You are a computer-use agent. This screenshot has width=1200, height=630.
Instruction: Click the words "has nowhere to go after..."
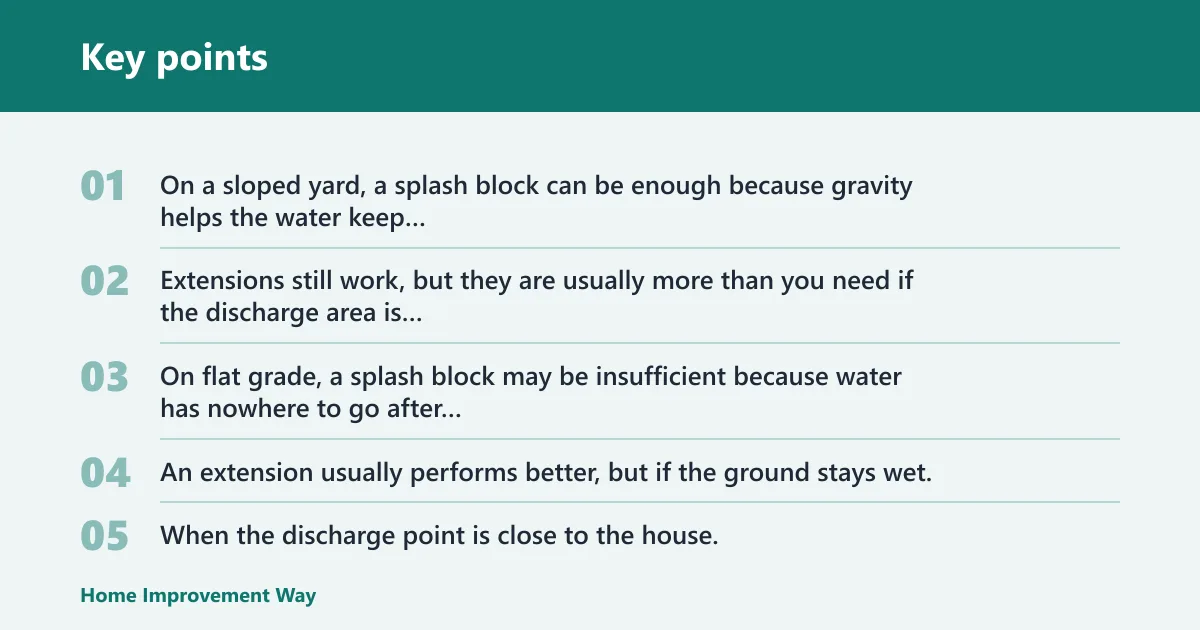click(311, 409)
